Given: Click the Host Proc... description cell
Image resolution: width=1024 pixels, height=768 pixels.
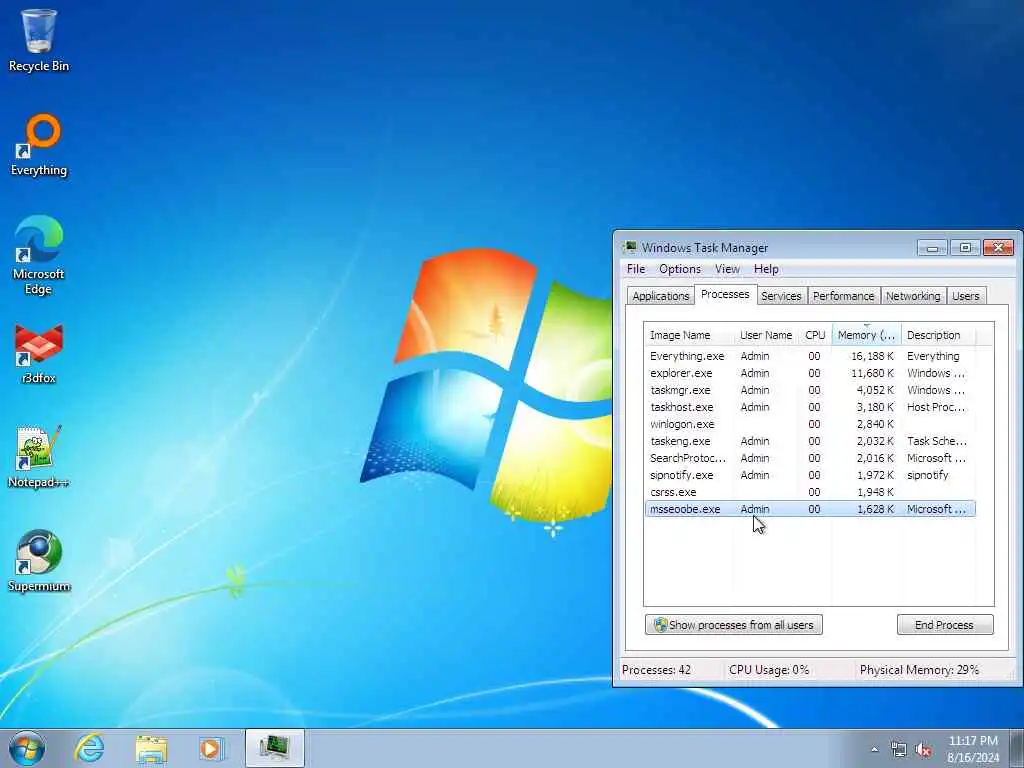Looking at the screenshot, I should click(936, 407).
